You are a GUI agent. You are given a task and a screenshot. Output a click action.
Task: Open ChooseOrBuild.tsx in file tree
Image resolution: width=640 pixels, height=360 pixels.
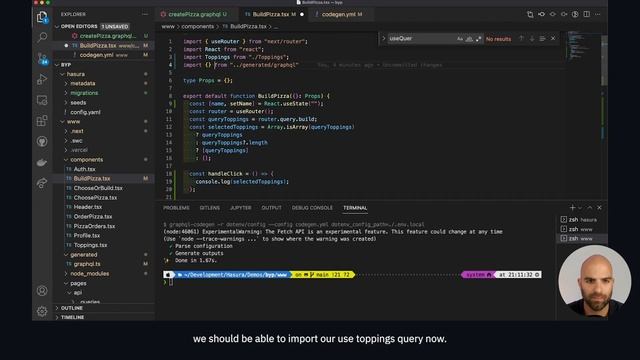click(98, 188)
